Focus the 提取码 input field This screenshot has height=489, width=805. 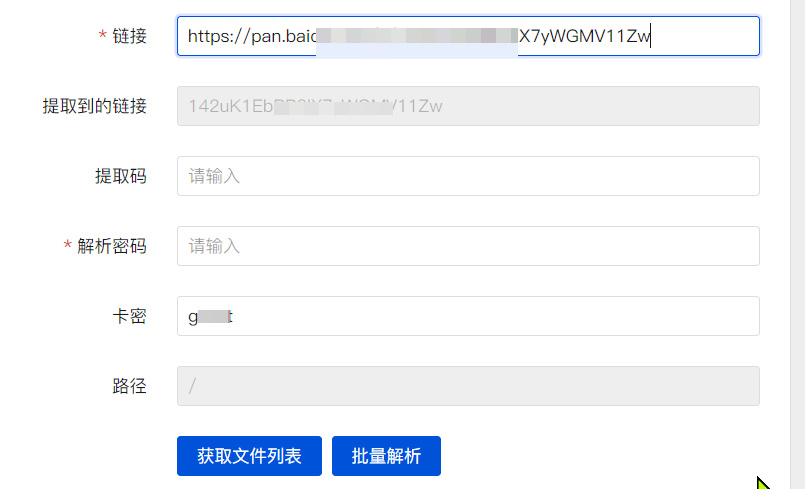click(468, 176)
